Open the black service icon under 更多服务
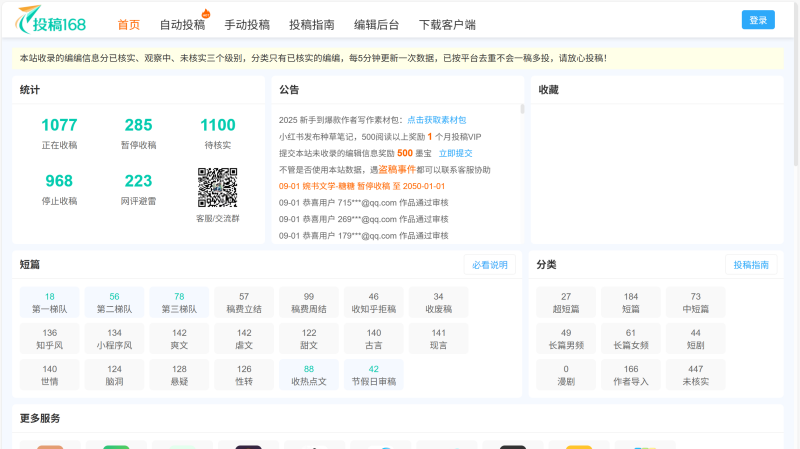The image size is (800, 449). tap(513, 446)
